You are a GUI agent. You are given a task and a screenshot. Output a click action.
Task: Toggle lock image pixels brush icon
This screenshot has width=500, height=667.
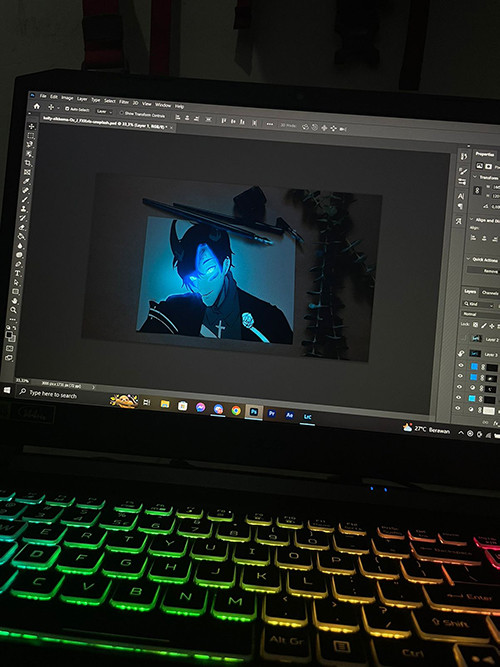pos(484,325)
